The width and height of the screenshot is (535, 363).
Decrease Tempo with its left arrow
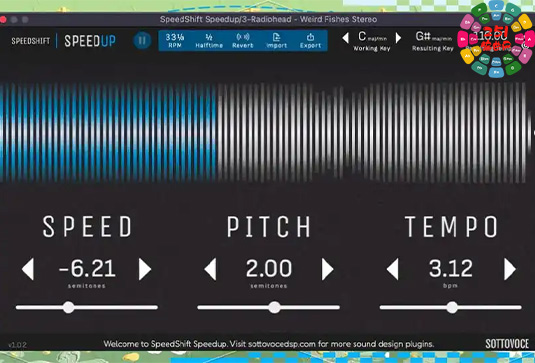(392, 269)
